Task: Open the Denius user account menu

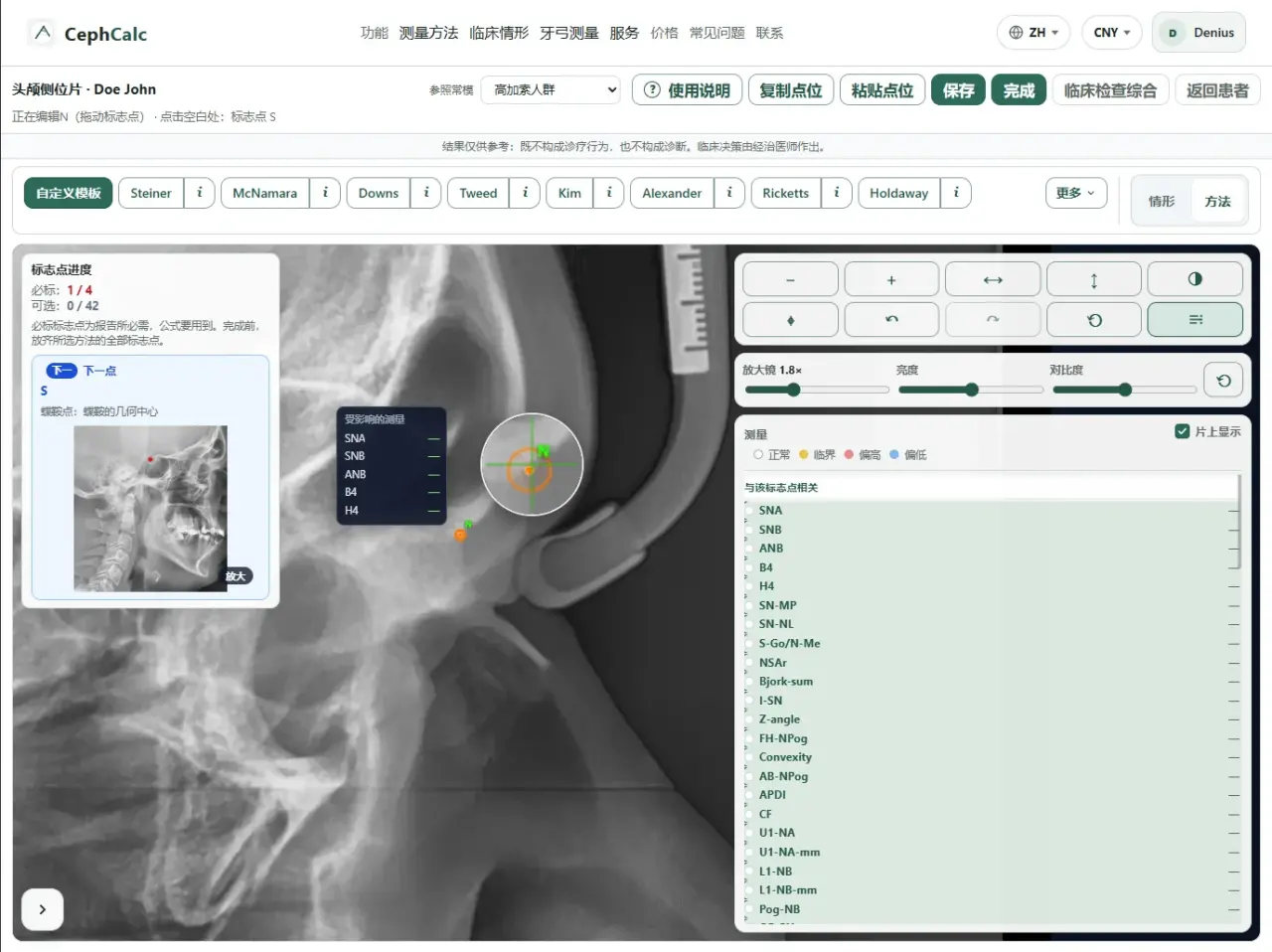Action: [1199, 33]
